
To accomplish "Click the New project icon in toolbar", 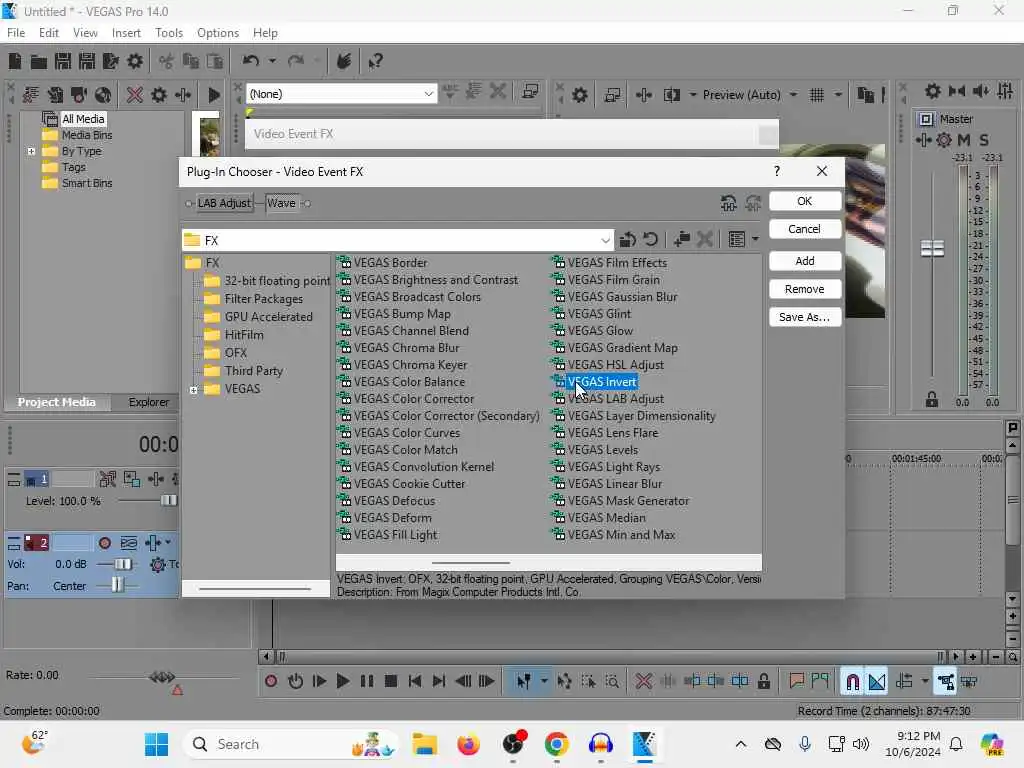I will (x=15, y=61).
